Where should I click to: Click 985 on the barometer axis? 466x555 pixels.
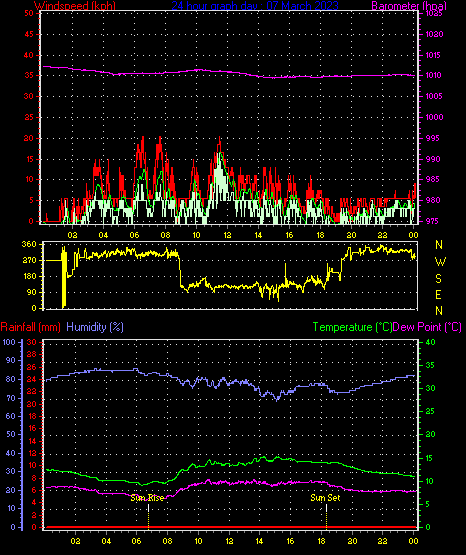(x=433, y=179)
